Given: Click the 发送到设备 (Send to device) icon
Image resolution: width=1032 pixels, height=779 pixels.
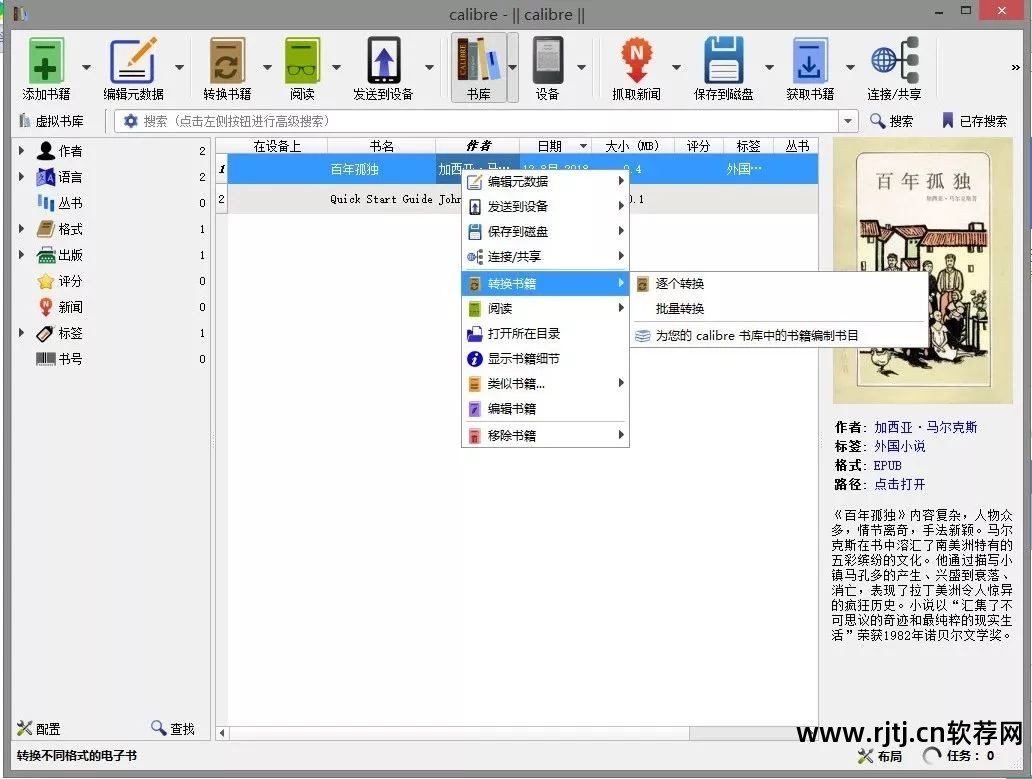Looking at the screenshot, I should tap(383, 61).
